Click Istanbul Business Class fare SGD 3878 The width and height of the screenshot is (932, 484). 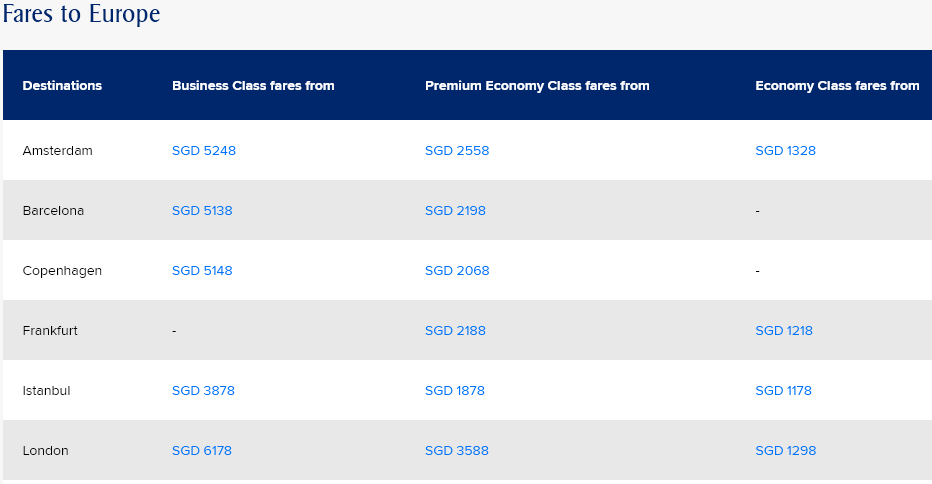pos(203,391)
